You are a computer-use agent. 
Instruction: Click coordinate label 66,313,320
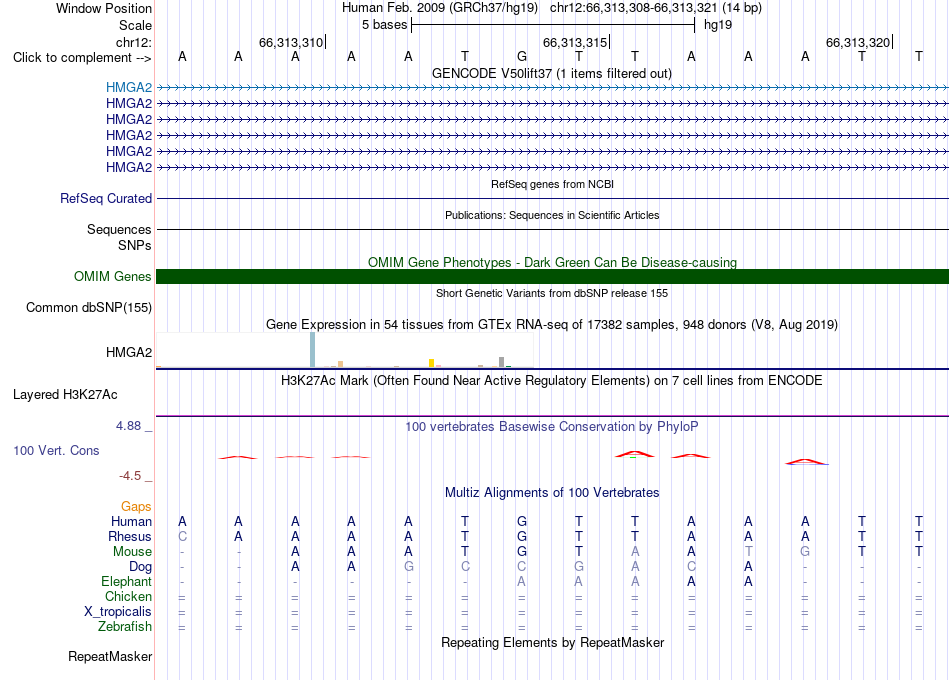tap(858, 42)
